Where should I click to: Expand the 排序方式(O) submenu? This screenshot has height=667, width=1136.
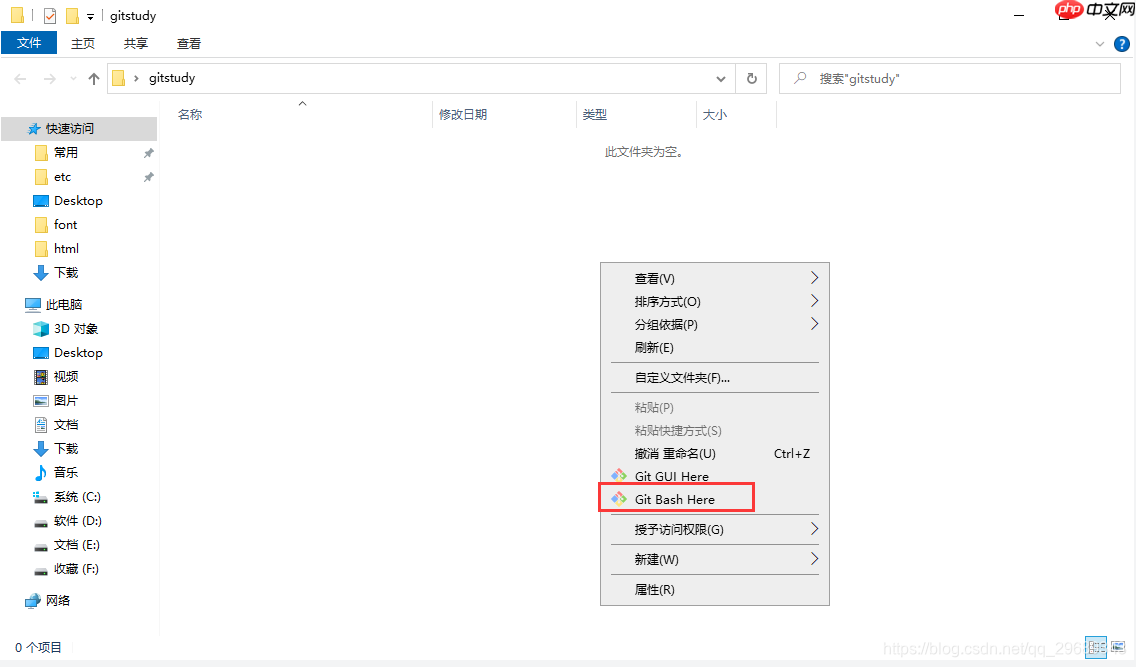(714, 301)
